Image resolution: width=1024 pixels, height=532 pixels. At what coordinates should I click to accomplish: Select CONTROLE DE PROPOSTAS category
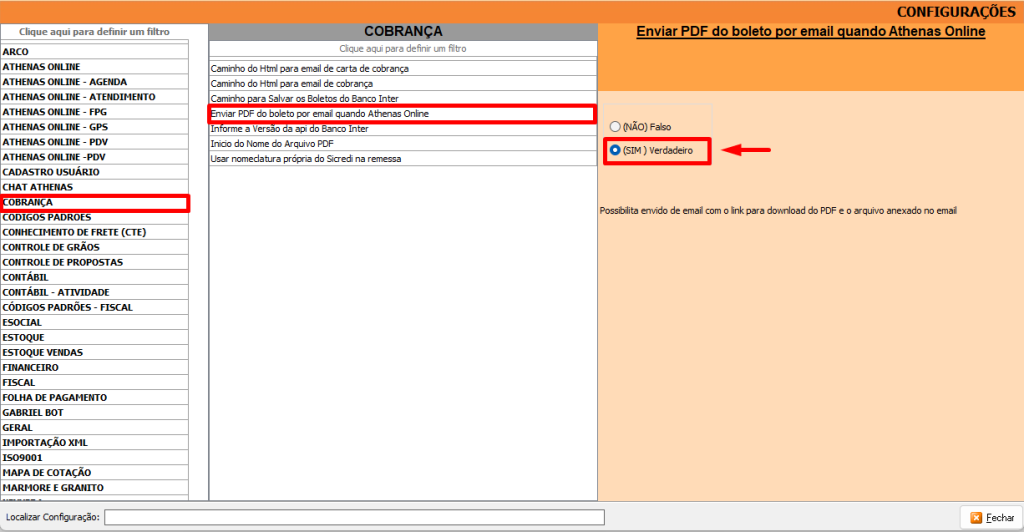click(x=95, y=262)
